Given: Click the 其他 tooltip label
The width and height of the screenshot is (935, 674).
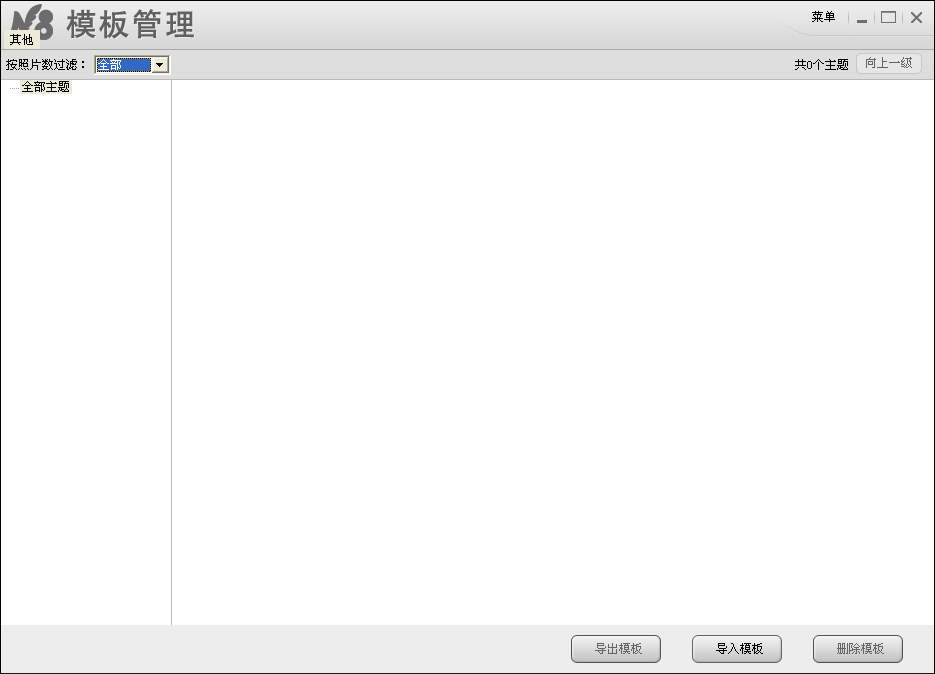Looking at the screenshot, I should tap(21, 40).
